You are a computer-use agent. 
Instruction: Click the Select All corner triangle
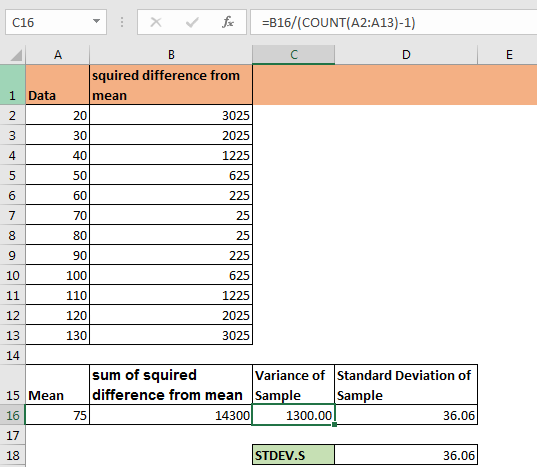click(x=16, y=55)
